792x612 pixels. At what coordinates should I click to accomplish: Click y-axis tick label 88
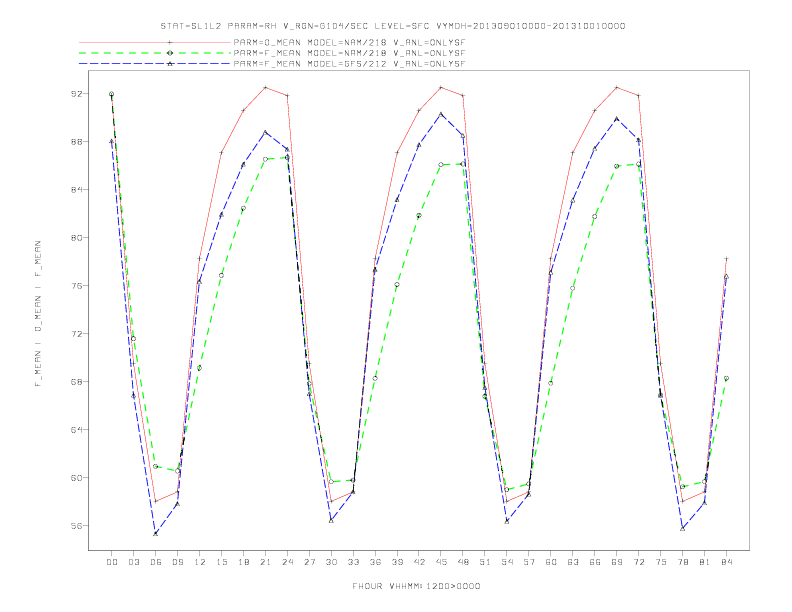tap(76, 142)
